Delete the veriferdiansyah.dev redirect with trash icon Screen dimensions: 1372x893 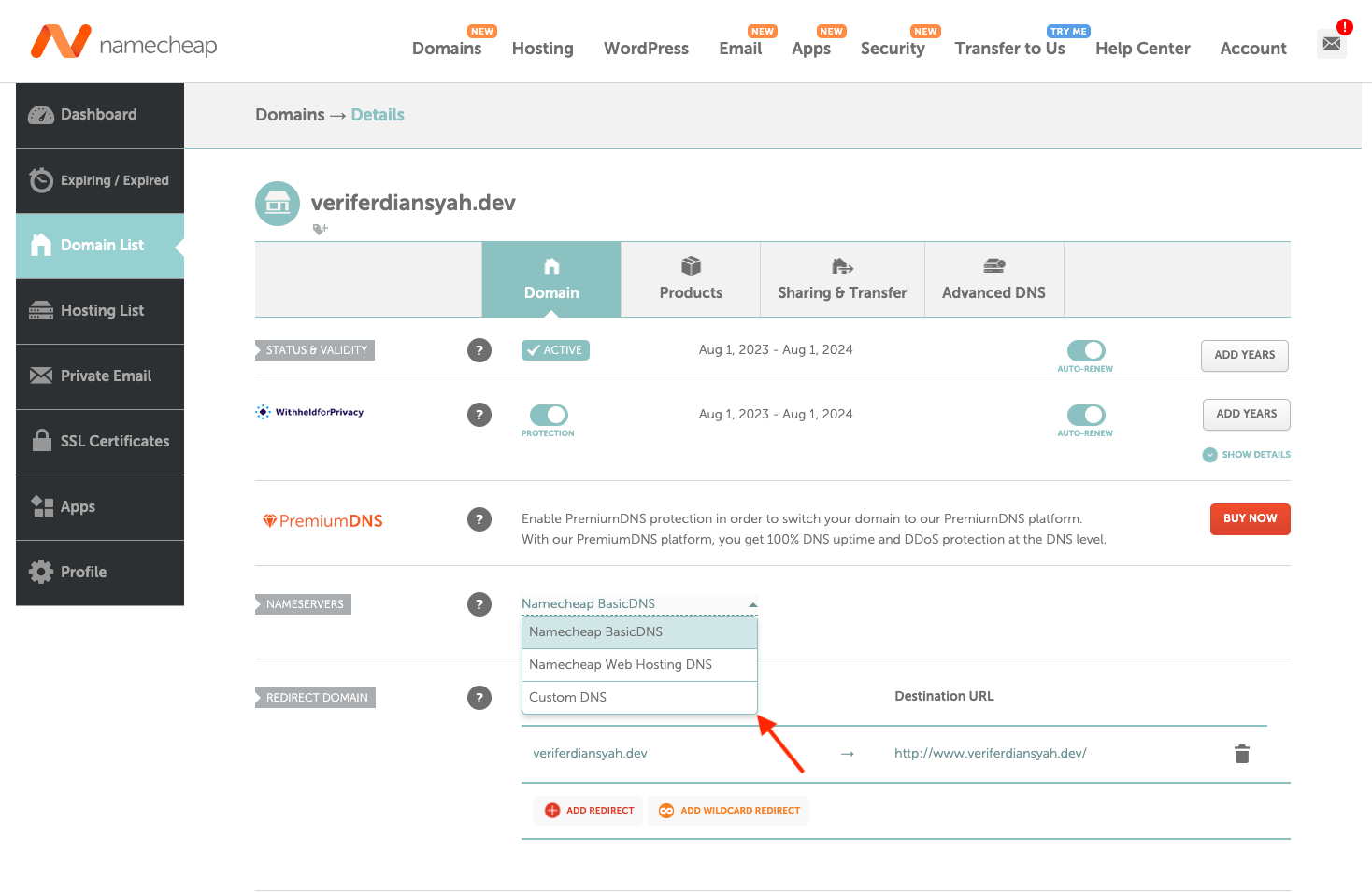pyautogui.click(x=1242, y=754)
